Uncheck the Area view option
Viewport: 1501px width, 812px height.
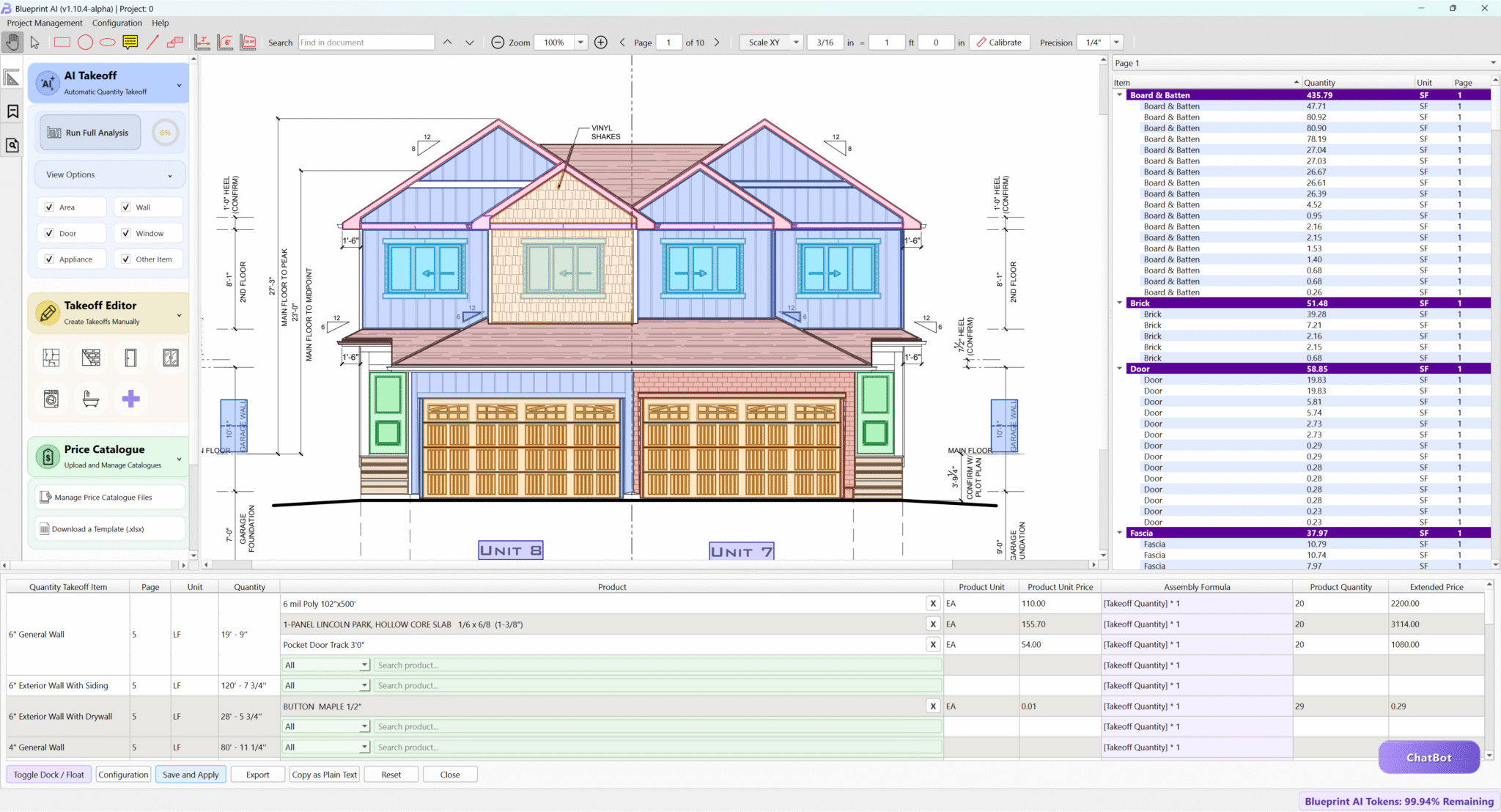point(49,207)
